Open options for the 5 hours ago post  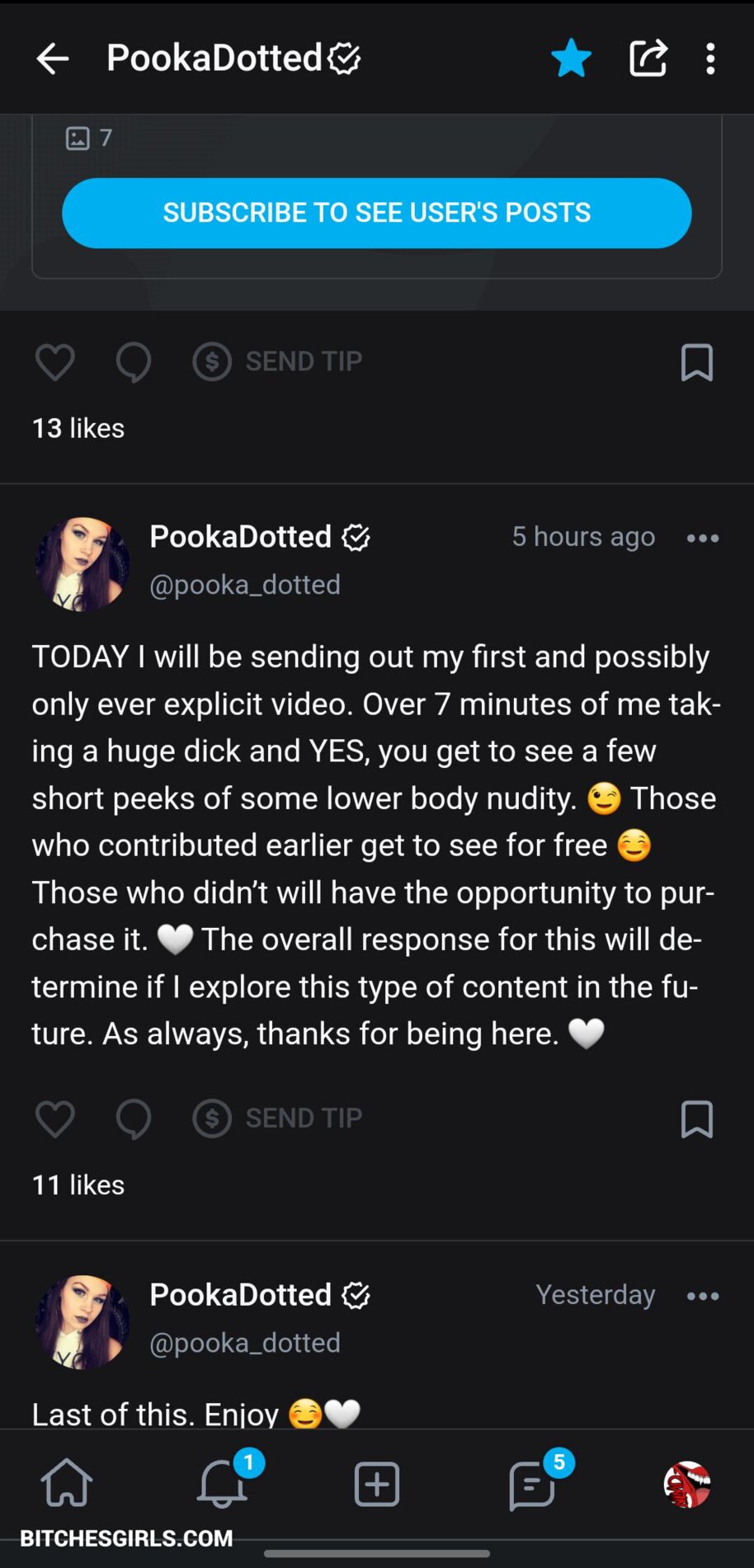click(702, 539)
